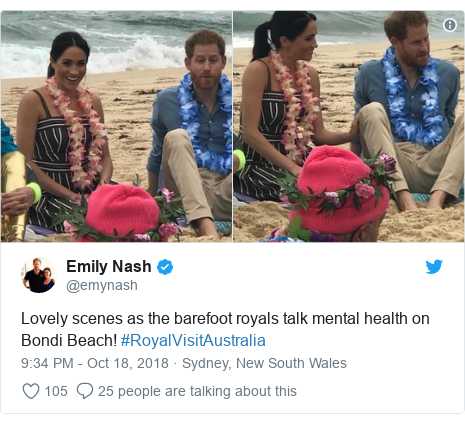Screen dimensions: 465x424
Task: Open '25 people are talking about this'
Action: [197, 391]
